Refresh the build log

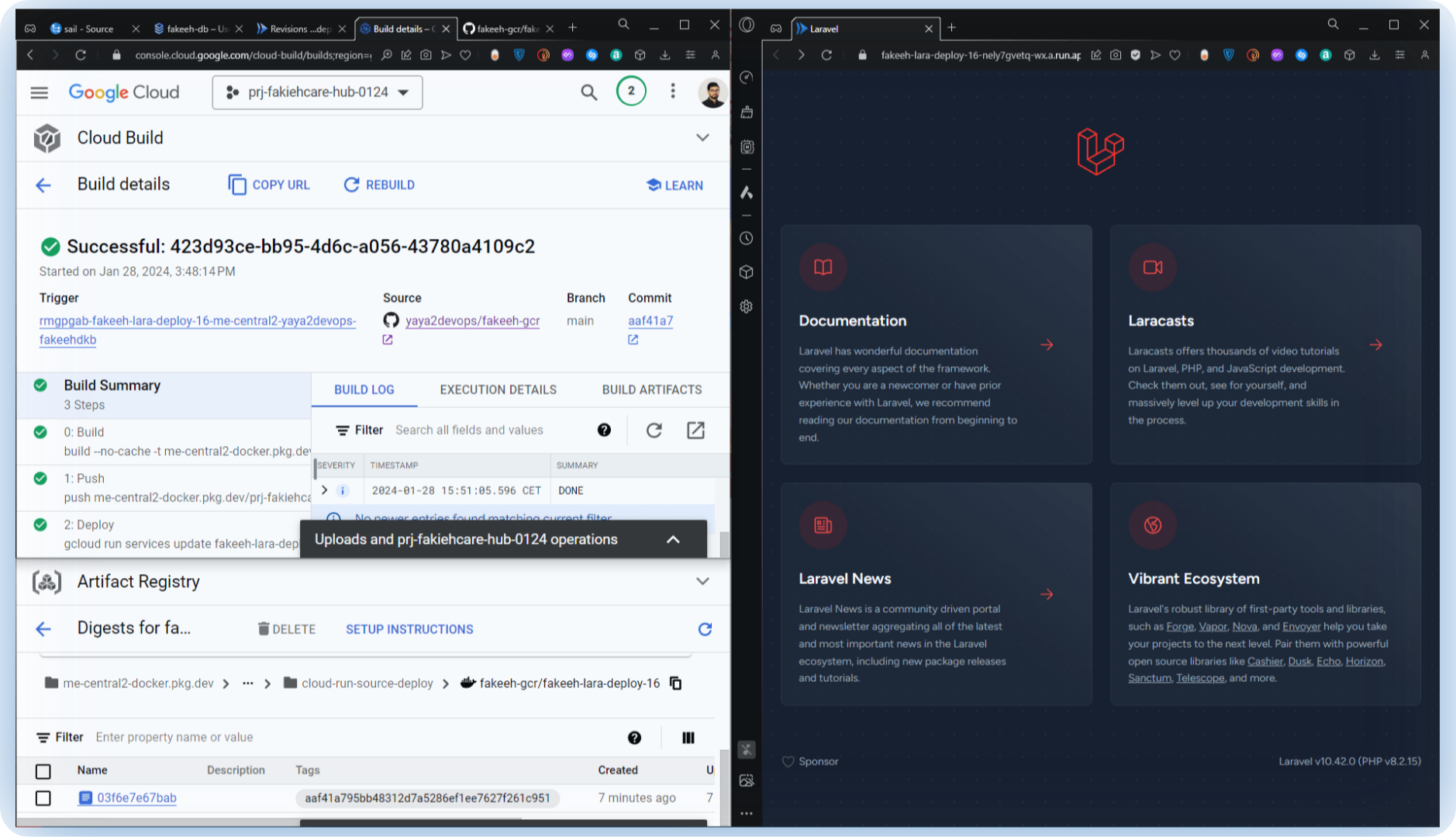point(654,430)
